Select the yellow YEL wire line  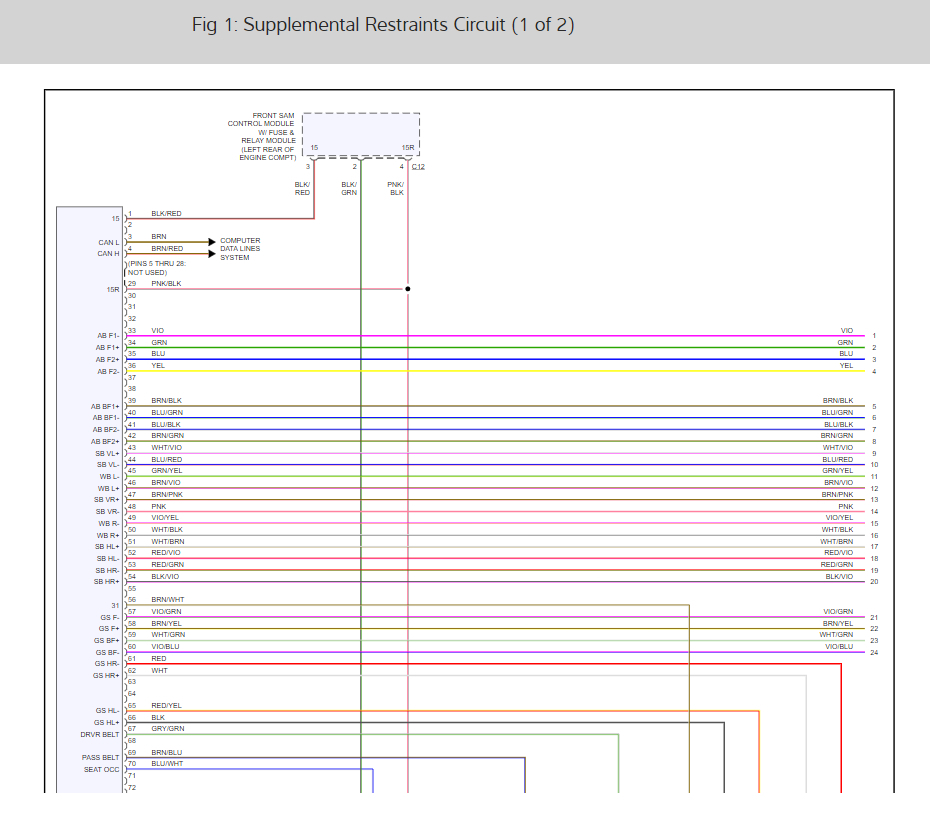point(495,371)
